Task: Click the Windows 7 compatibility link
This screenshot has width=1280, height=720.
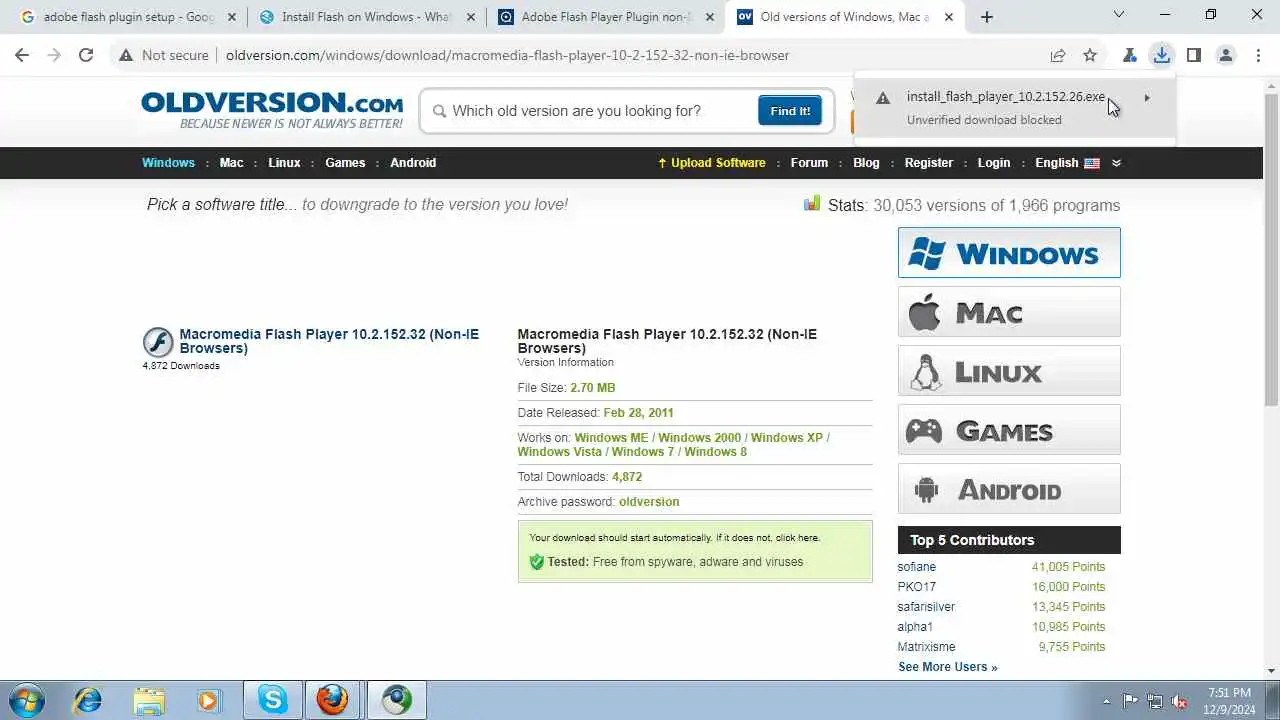Action: point(643,451)
